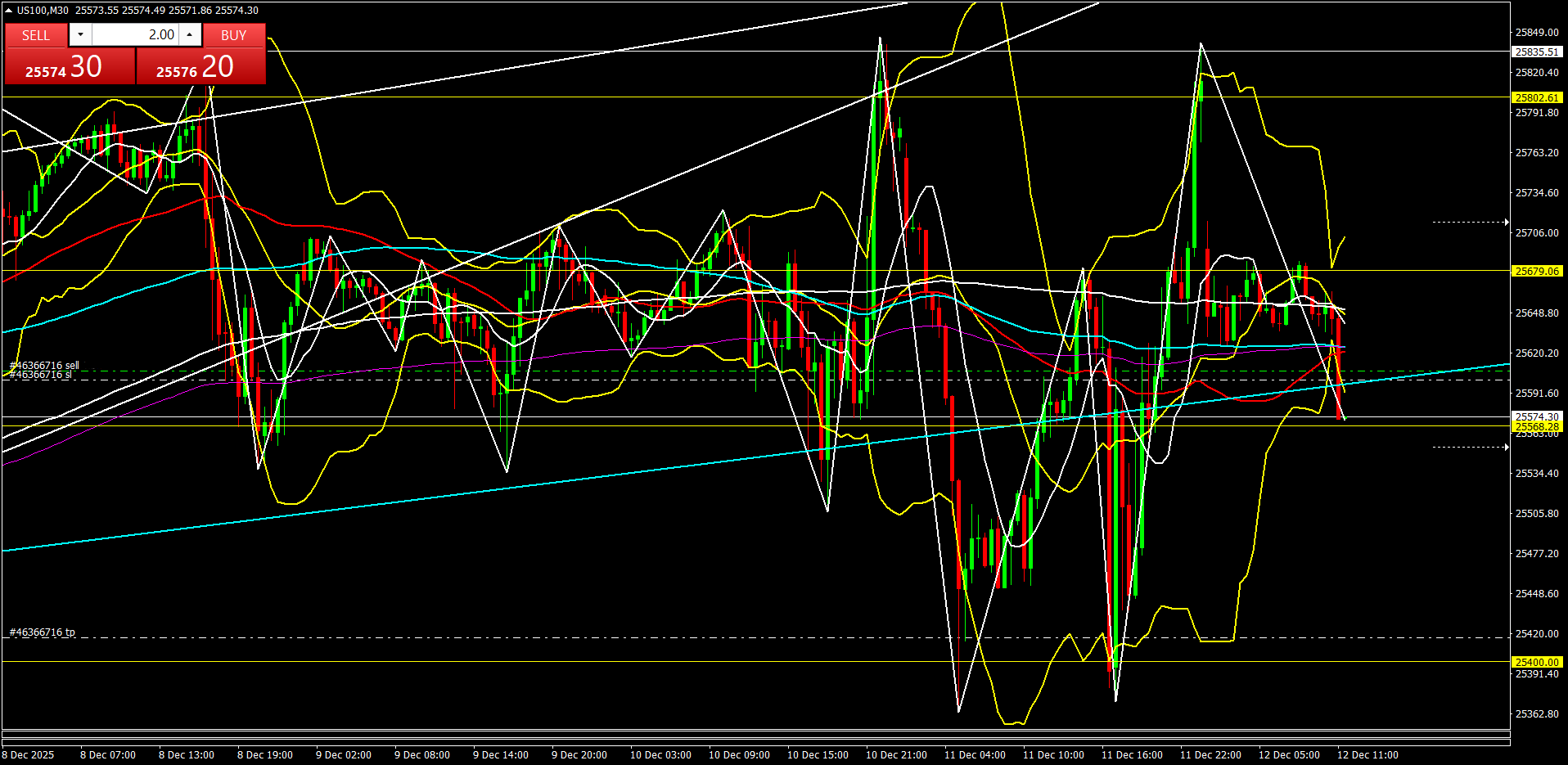The width and height of the screenshot is (1568, 765).
Task: Increase lot volume with the up arrow
Action: click(189, 34)
